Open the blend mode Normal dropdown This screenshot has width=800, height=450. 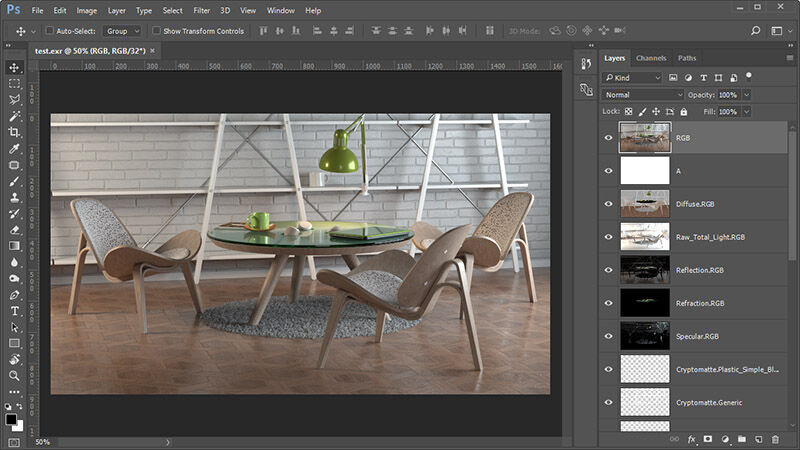tap(643, 95)
